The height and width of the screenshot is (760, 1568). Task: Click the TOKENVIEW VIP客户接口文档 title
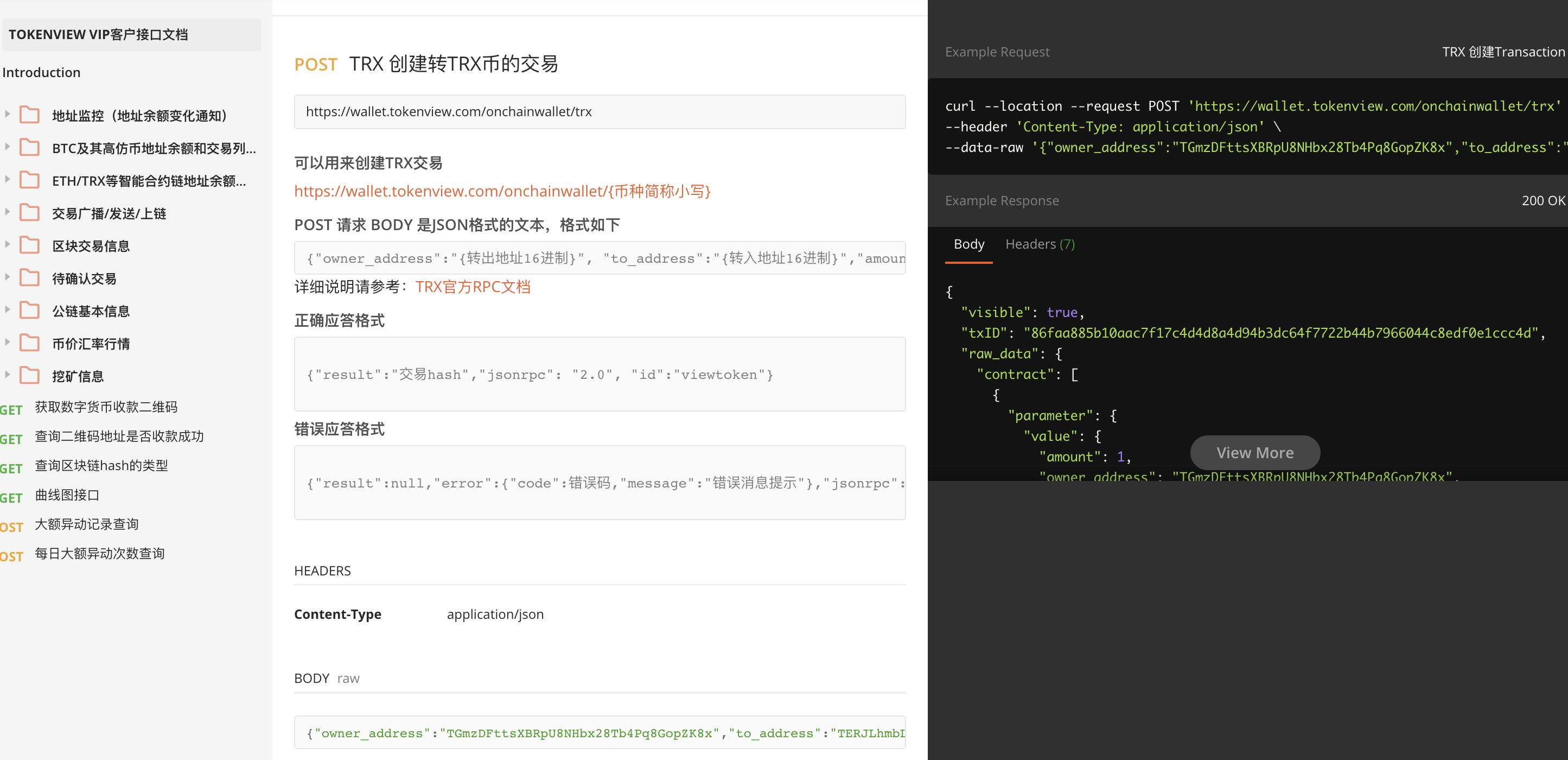[98, 35]
